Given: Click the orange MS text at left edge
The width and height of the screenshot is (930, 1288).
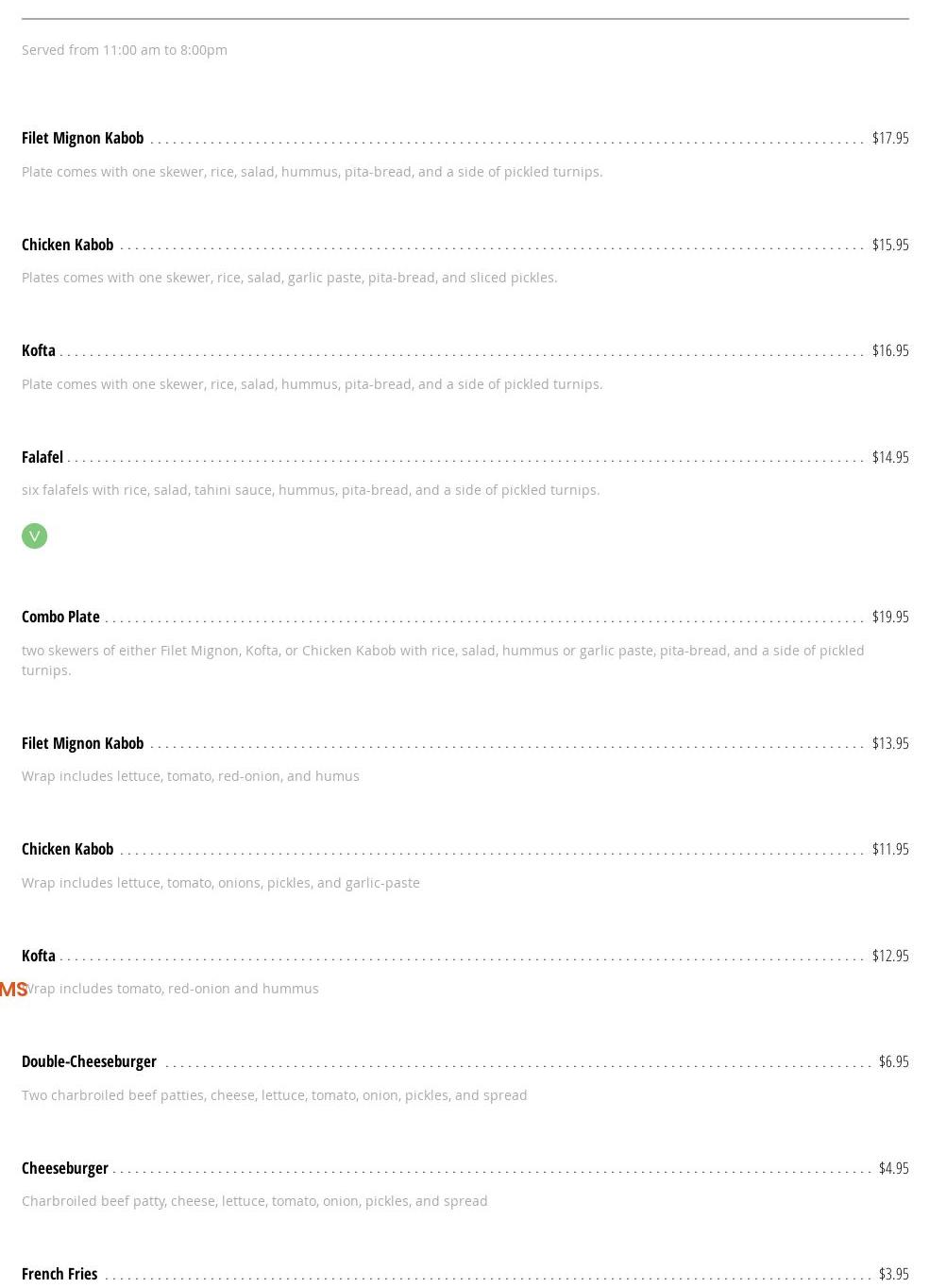Looking at the screenshot, I should 12,990.
